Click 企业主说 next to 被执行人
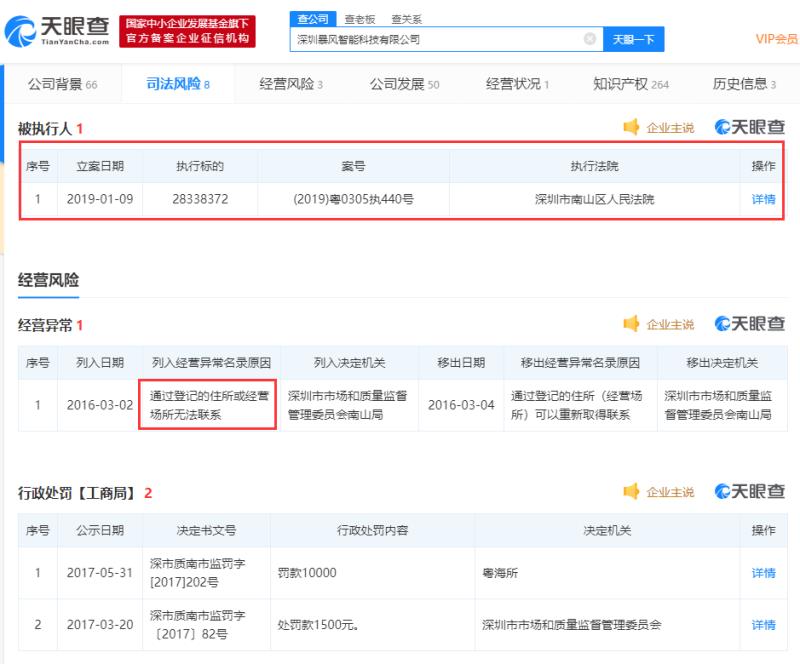This screenshot has width=800, height=664. pyautogui.click(x=670, y=128)
